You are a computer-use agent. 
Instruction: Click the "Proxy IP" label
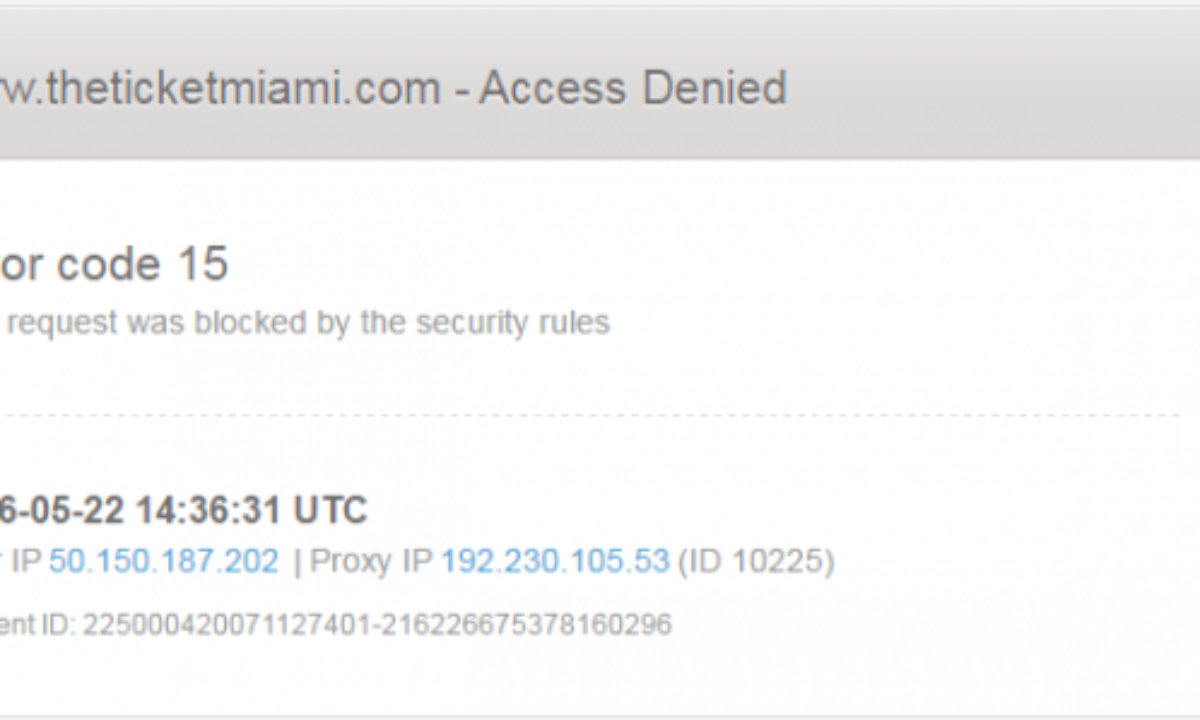coord(371,561)
